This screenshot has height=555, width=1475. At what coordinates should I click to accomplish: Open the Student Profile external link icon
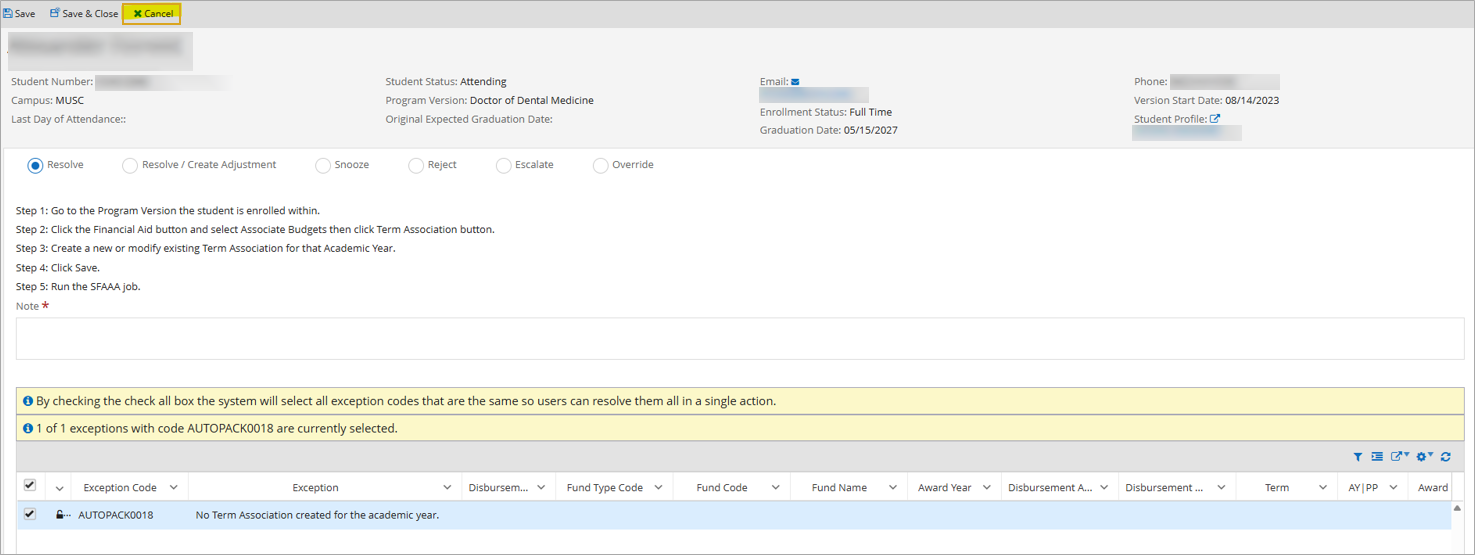click(1215, 119)
